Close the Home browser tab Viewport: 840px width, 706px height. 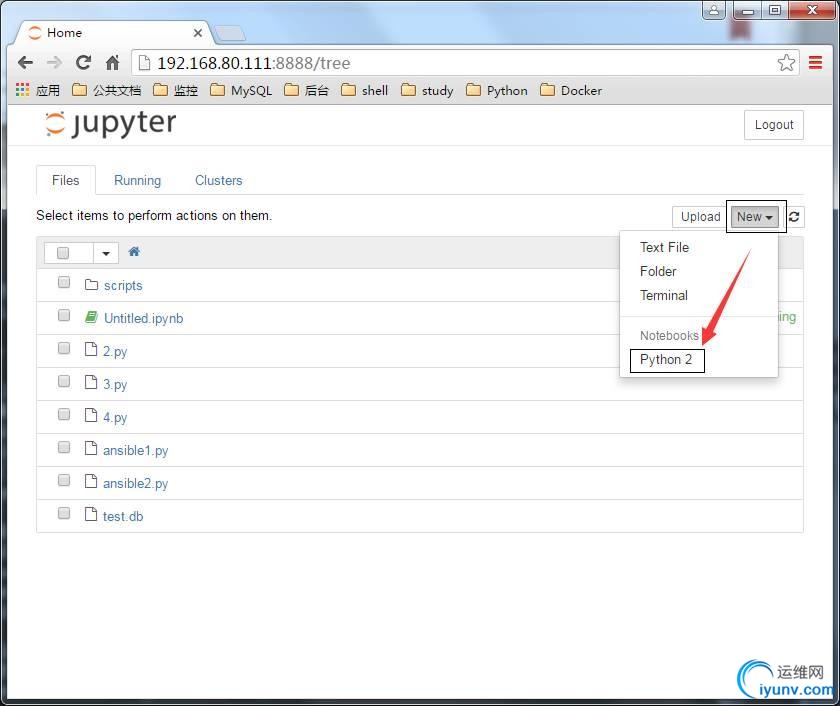[x=198, y=33]
